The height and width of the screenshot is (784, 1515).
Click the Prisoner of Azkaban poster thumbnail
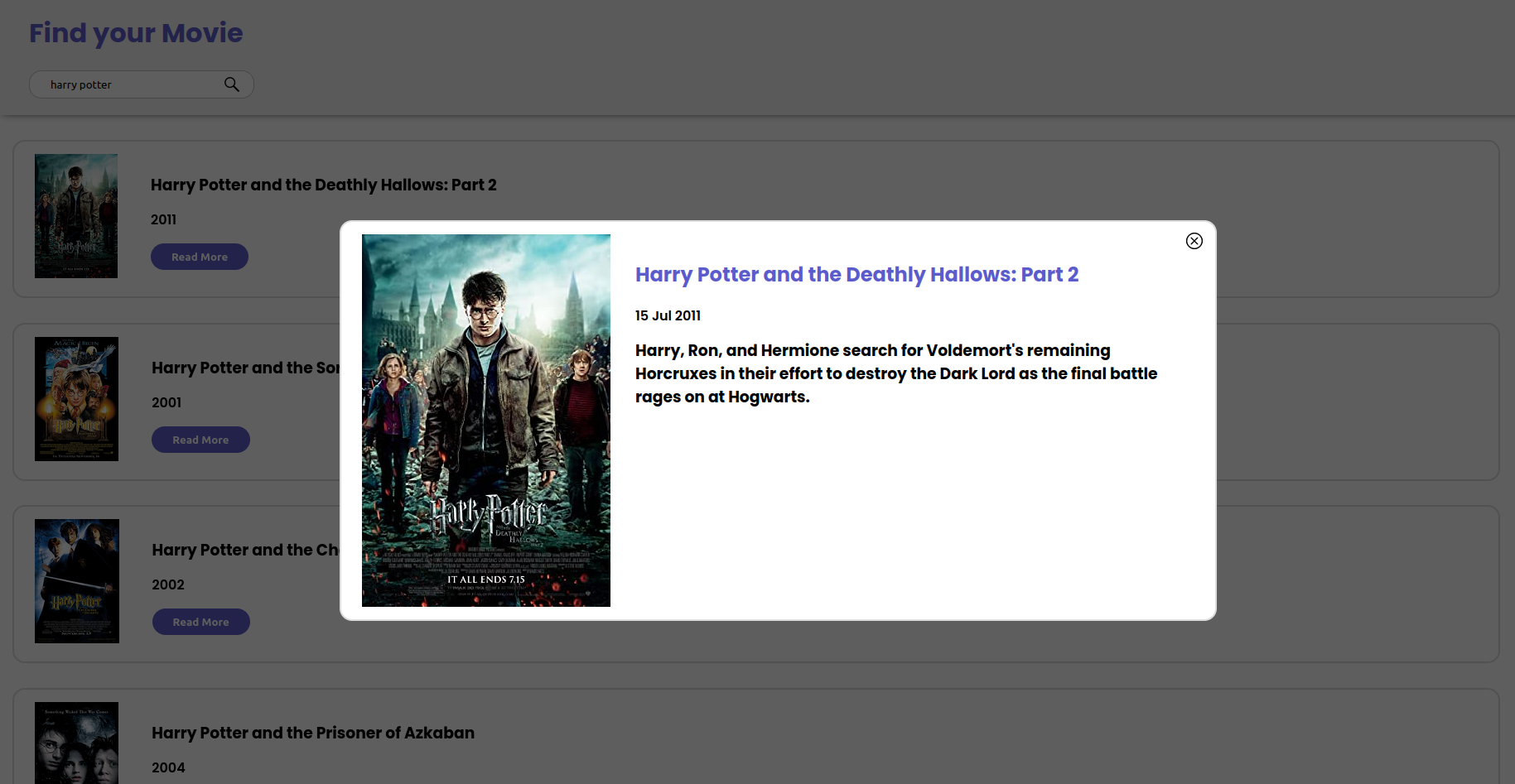click(76, 743)
